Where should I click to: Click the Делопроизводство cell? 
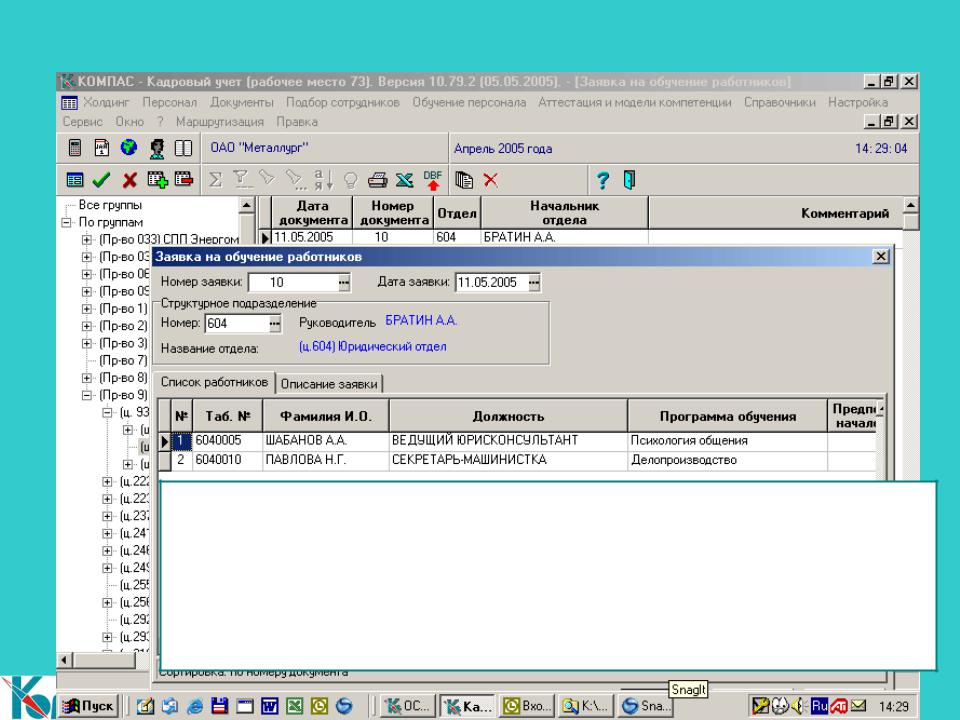tap(727, 460)
